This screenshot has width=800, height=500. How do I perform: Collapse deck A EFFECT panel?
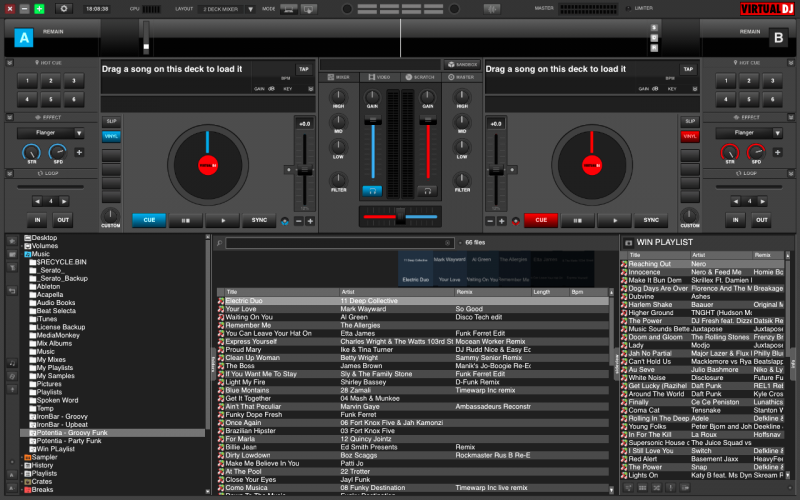[x=10, y=117]
